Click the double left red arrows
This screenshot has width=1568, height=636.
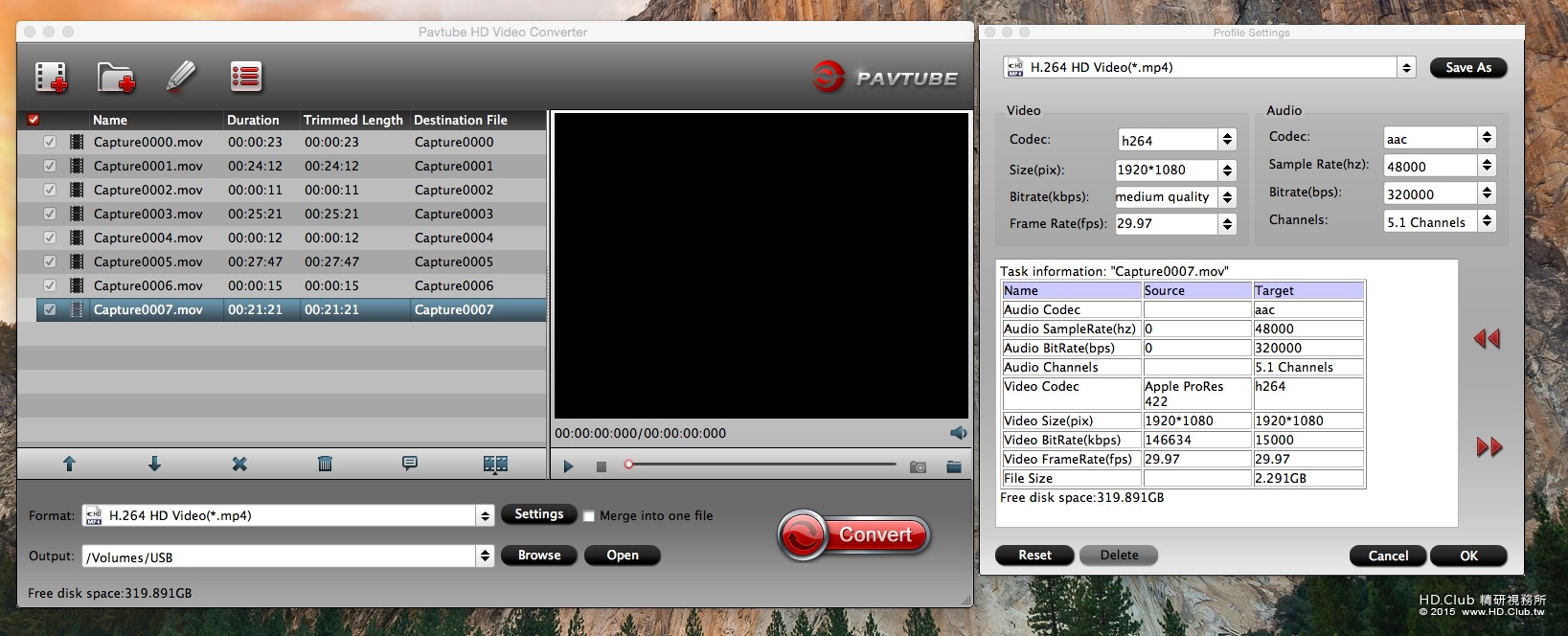(x=1487, y=338)
